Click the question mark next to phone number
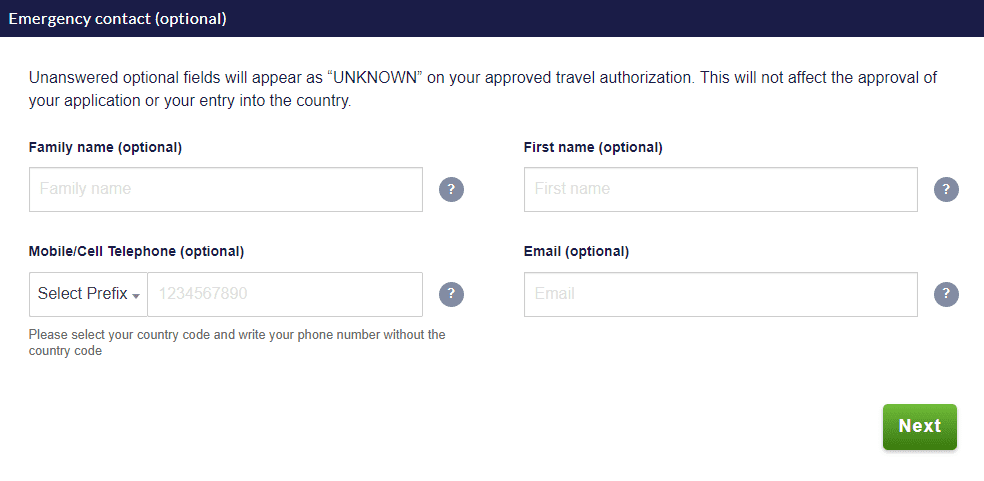 tap(451, 294)
